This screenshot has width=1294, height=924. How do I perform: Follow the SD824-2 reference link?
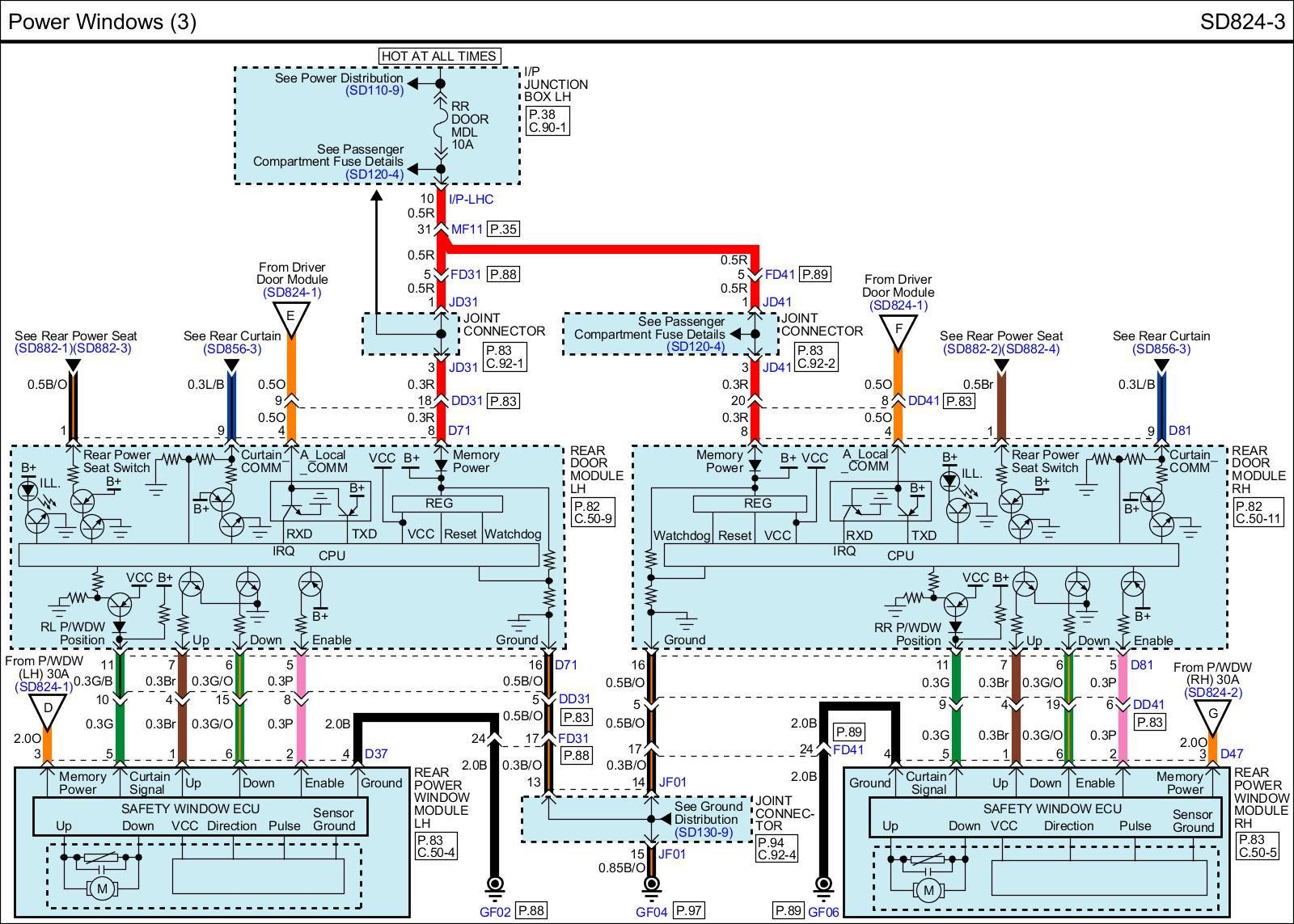pos(1212,692)
